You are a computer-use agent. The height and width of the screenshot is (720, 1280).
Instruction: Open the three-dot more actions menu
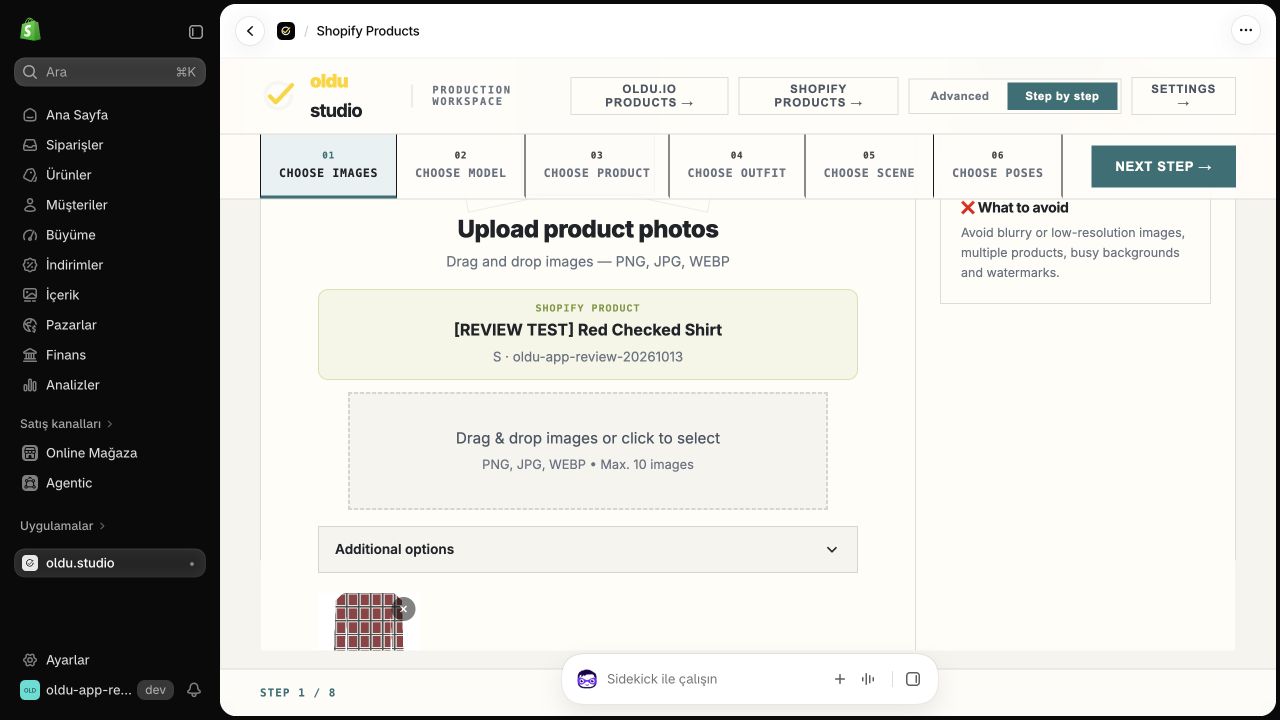pyautogui.click(x=1246, y=30)
